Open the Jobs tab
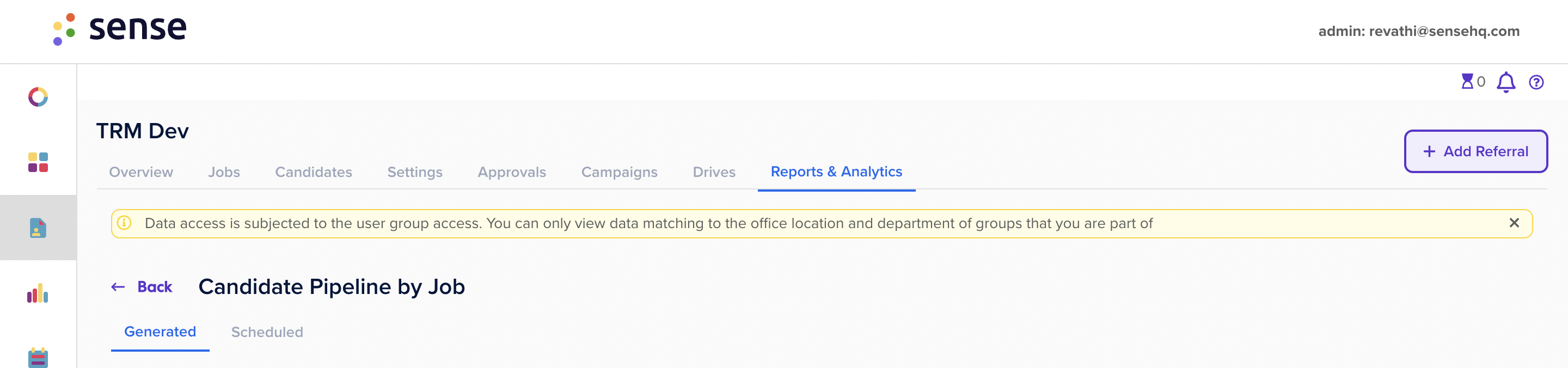1568x368 pixels. coord(224,172)
